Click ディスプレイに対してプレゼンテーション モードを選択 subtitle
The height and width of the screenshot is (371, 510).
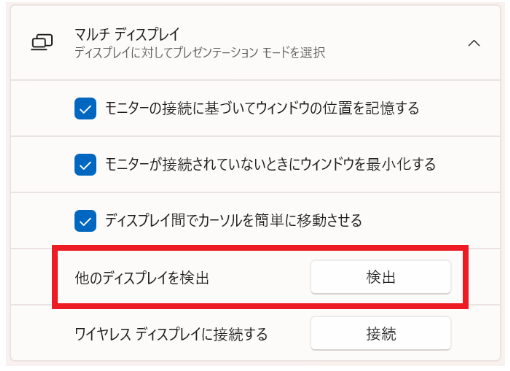pyautogui.click(x=200, y=52)
